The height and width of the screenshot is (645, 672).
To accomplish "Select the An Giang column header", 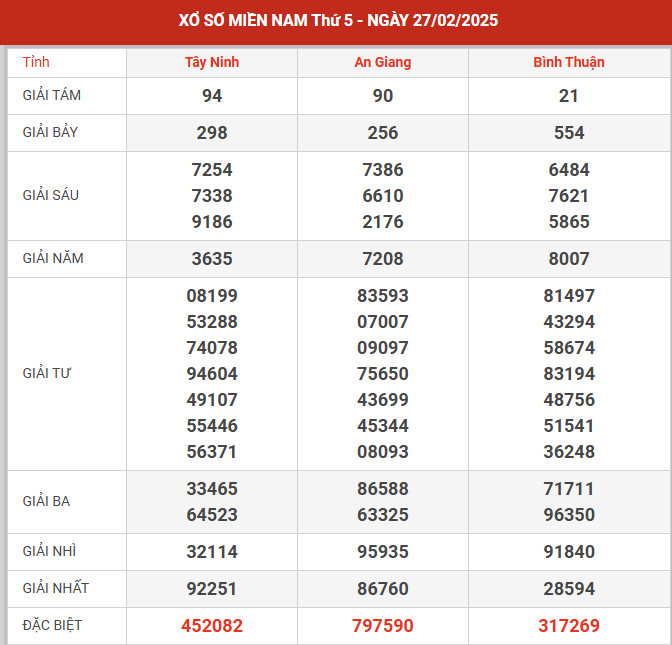I will coord(383,63).
